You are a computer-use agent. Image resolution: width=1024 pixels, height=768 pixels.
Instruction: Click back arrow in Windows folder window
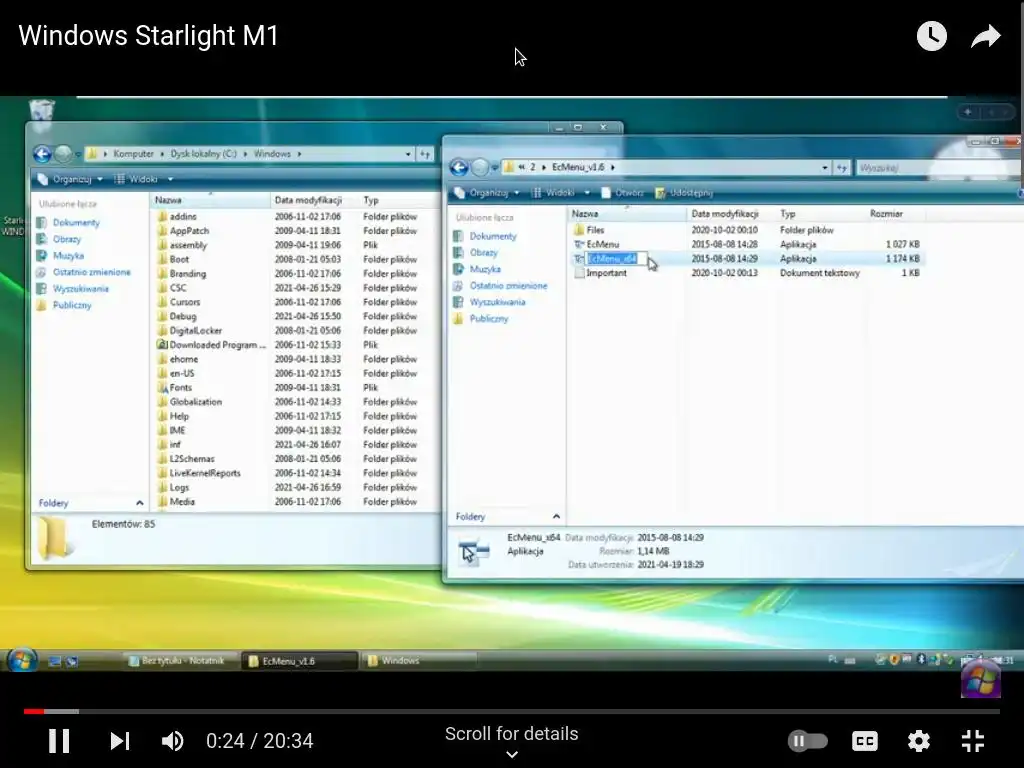(x=42, y=154)
